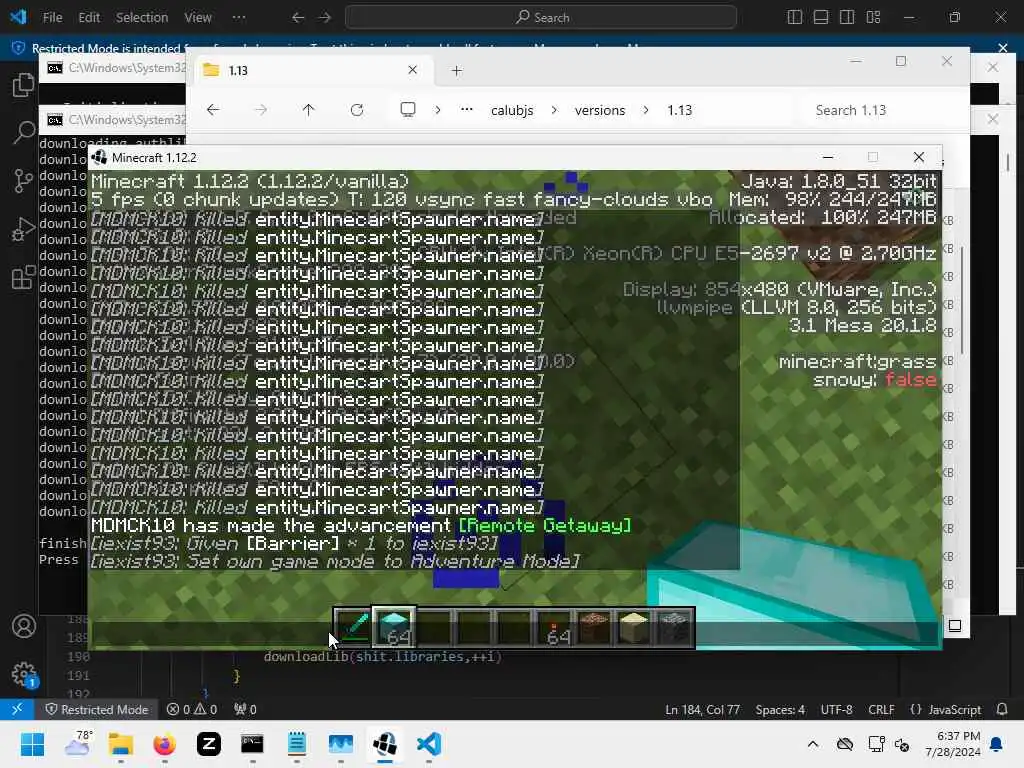Toggle primary side bar layout icon
The image size is (1024, 768).
795,18
